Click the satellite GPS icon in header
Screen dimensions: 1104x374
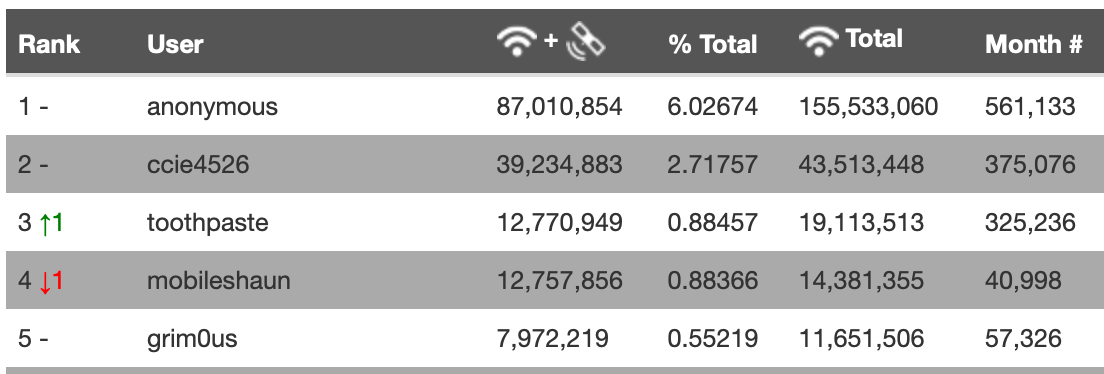click(x=586, y=41)
